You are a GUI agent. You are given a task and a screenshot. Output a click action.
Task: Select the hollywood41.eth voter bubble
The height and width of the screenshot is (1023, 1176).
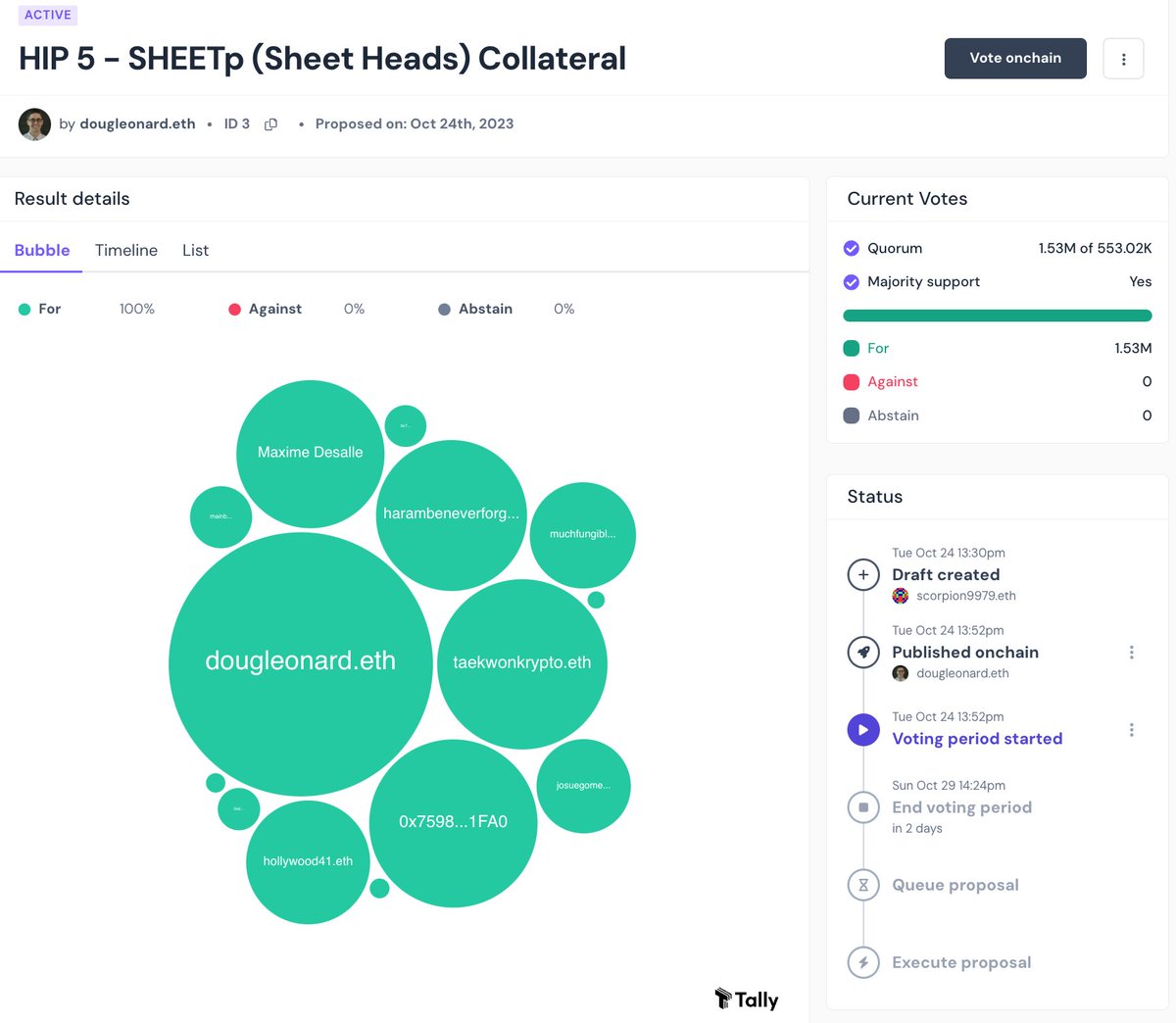[308, 862]
